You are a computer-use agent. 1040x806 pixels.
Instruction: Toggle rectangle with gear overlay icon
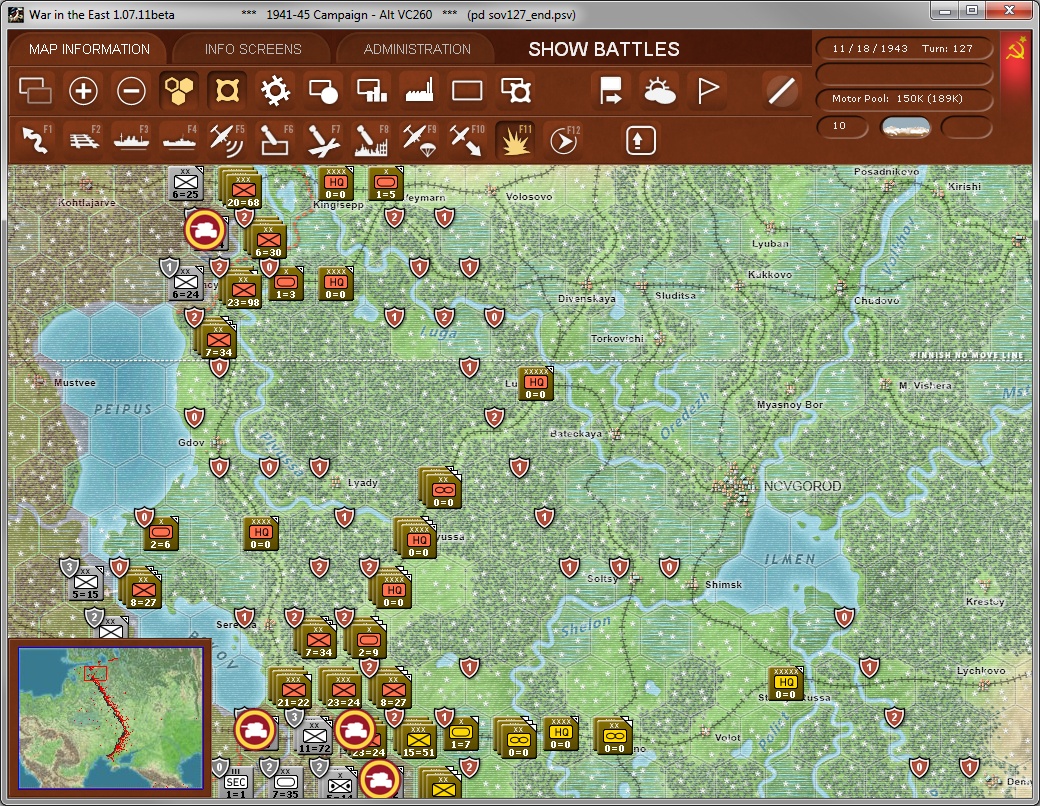(x=516, y=91)
